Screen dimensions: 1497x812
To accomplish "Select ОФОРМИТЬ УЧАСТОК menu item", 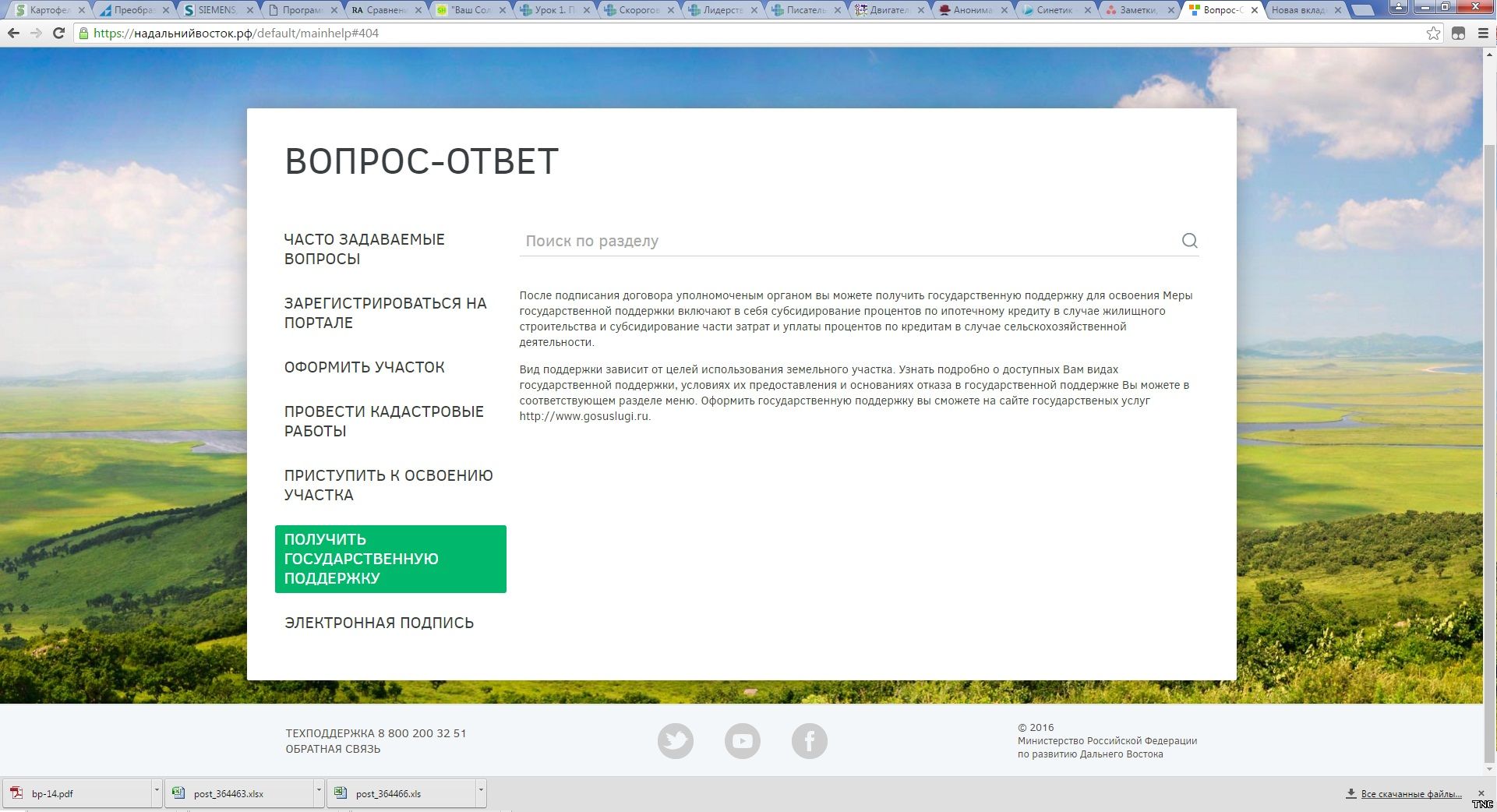I will click(x=364, y=367).
